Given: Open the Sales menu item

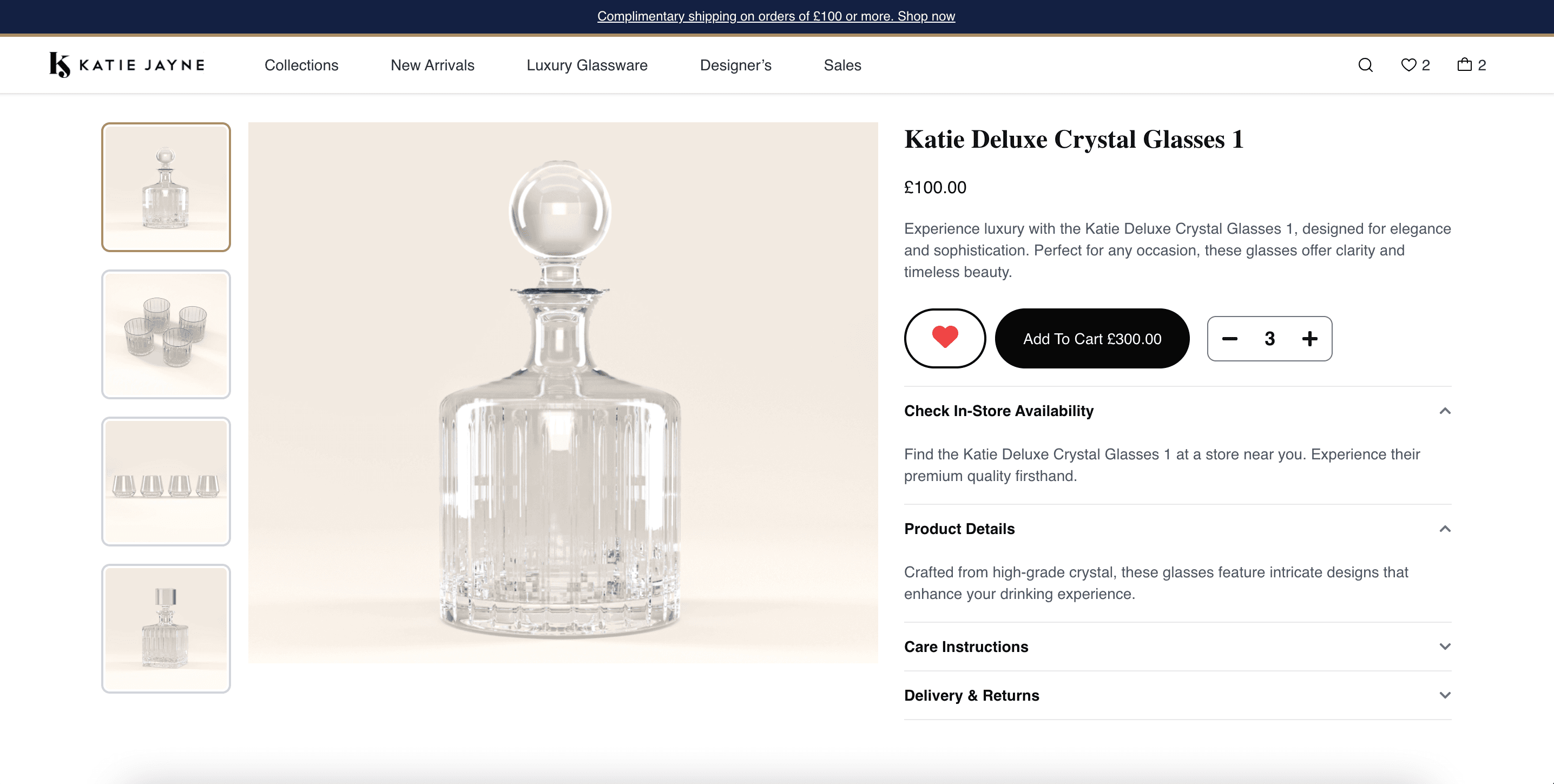Looking at the screenshot, I should click(x=842, y=65).
